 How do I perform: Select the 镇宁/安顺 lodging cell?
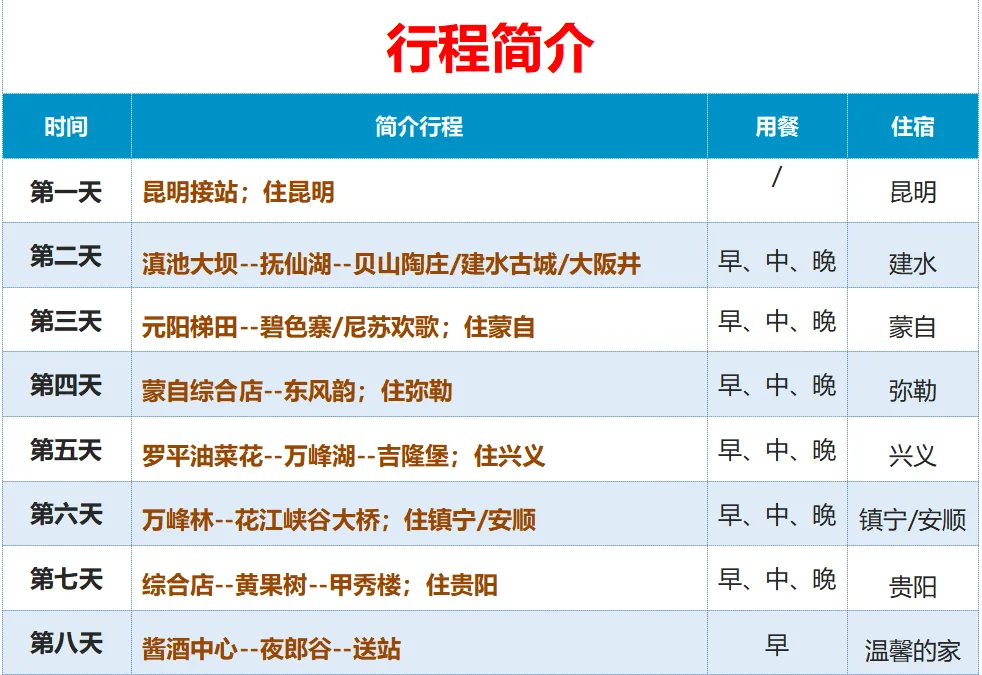(912, 521)
